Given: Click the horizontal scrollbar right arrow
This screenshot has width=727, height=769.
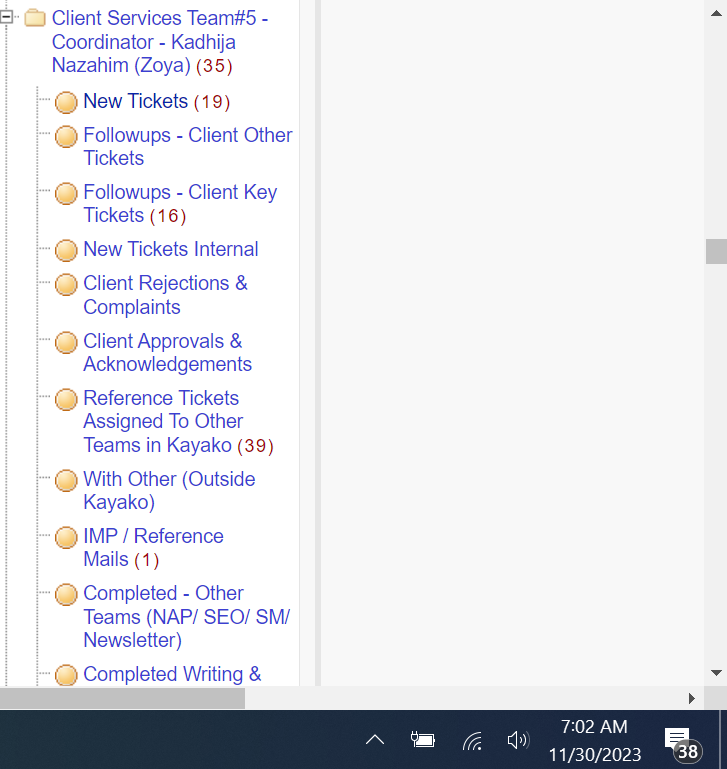Looking at the screenshot, I should (x=692, y=698).
